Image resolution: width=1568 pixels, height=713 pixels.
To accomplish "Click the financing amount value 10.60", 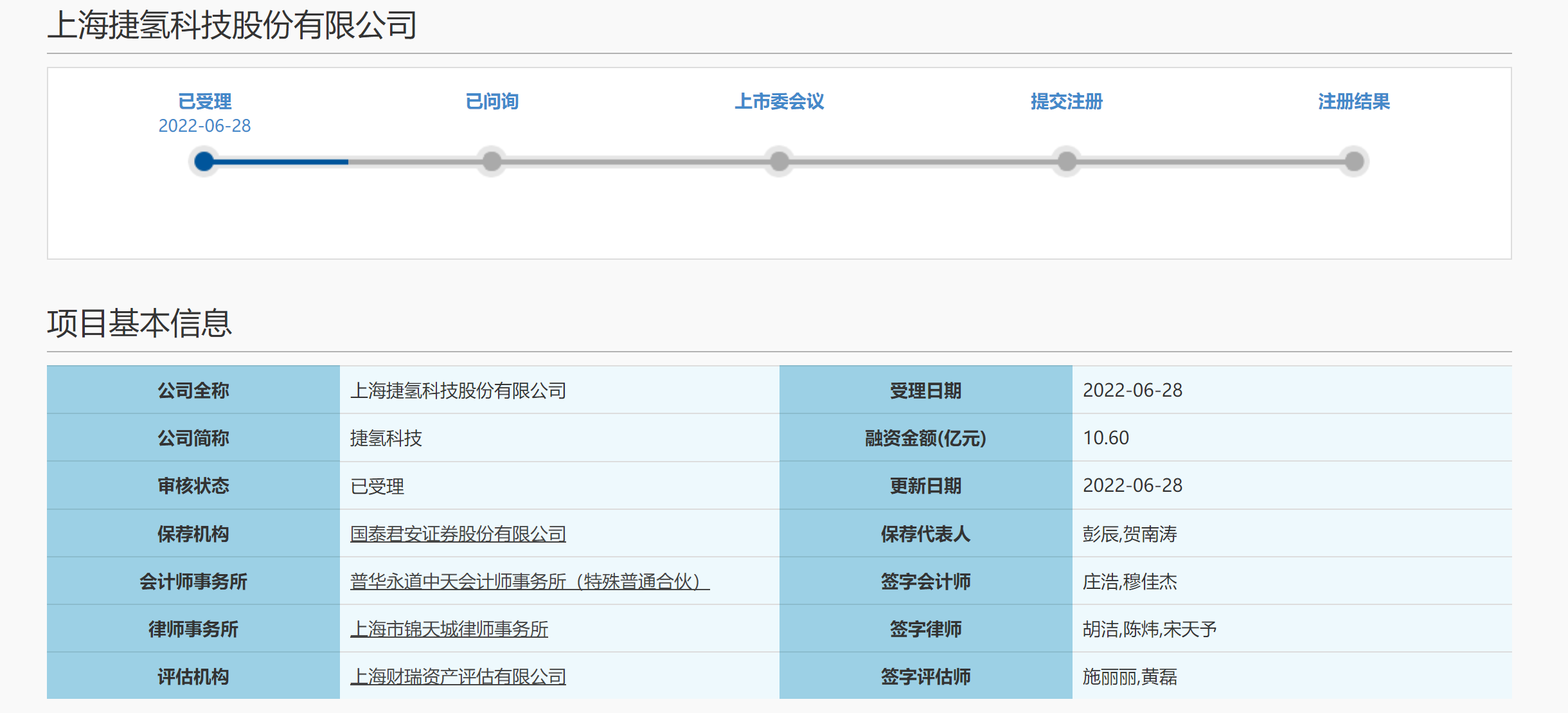I will click(x=1106, y=438).
